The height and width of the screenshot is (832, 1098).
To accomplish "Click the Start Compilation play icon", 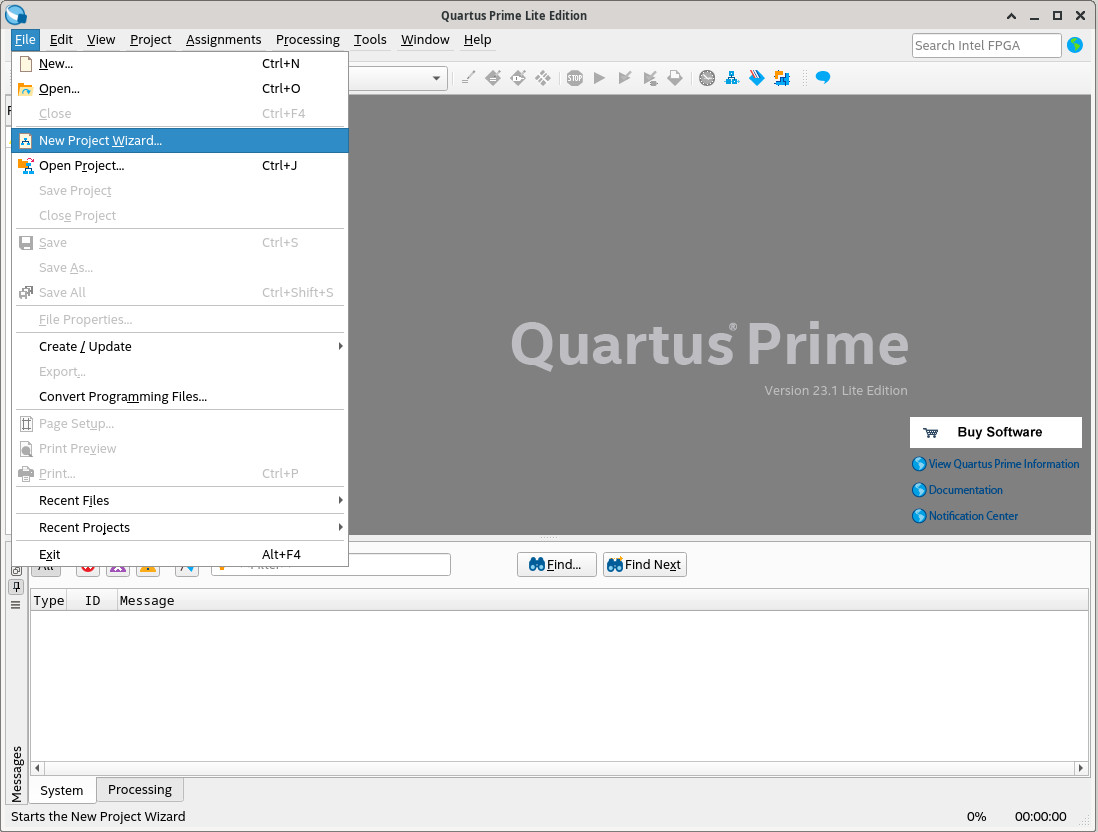I will 599,78.
